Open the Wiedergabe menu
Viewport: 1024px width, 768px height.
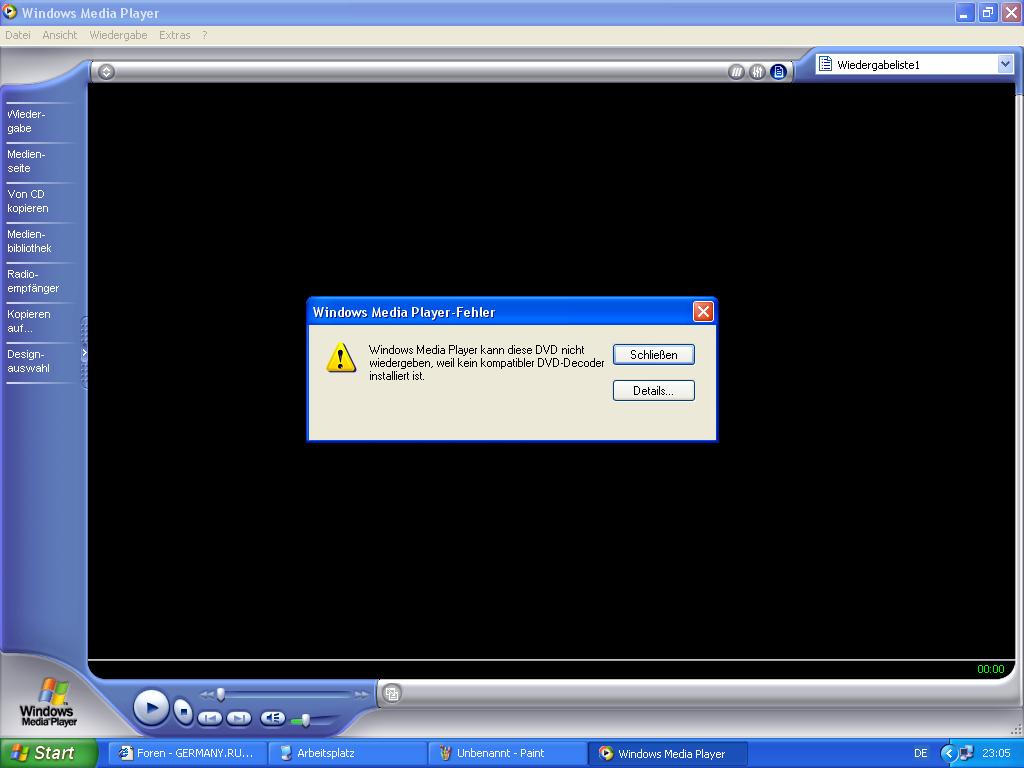coord(118,35)
